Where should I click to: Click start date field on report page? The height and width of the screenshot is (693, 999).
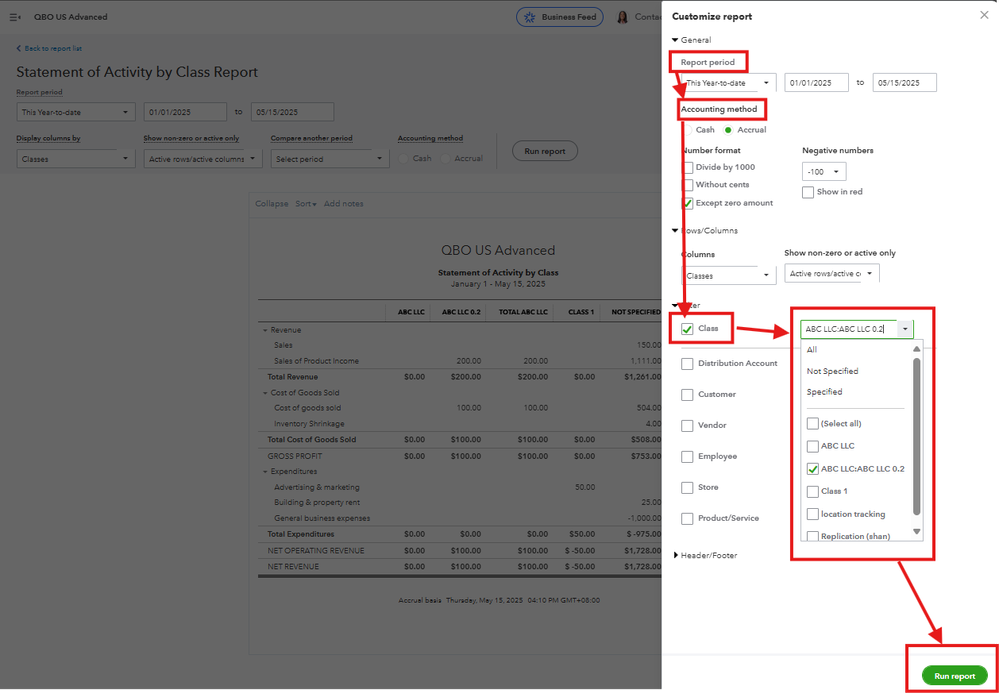coord(185,112)
